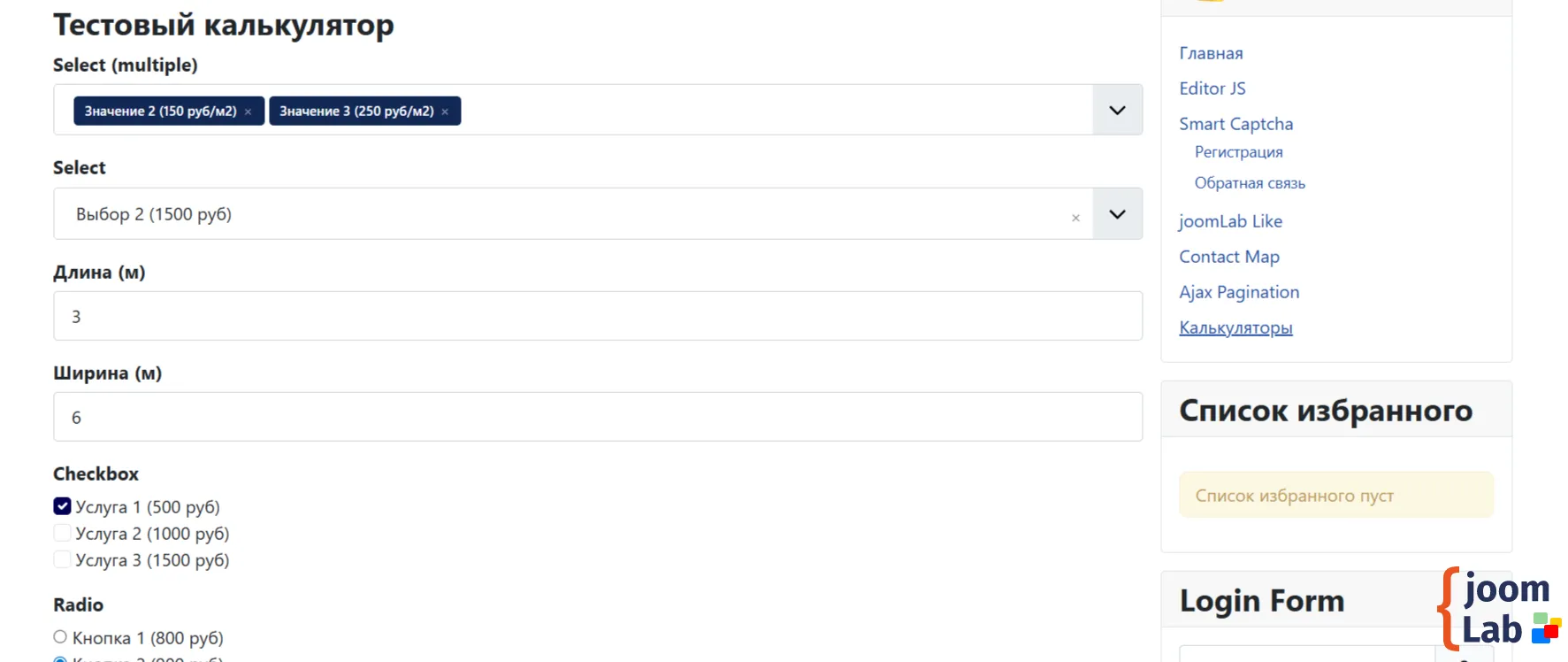
Task: Check the Услуга 2 (1000 руб) checkbox
Action: (x=62, y=533)
